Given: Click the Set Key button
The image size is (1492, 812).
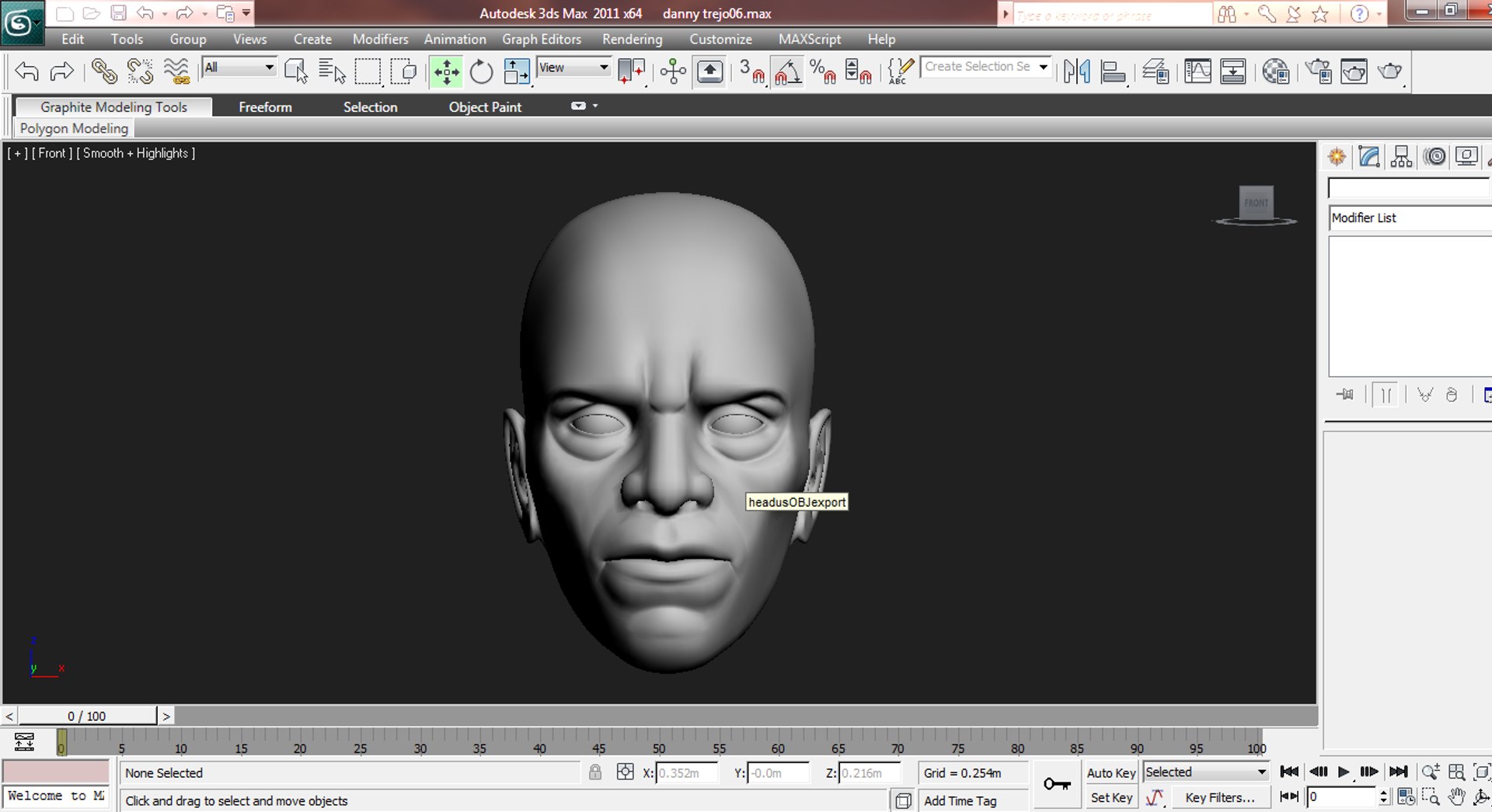Looking at the screenshot, I should pyautogui.click(x=1110, y=797).
